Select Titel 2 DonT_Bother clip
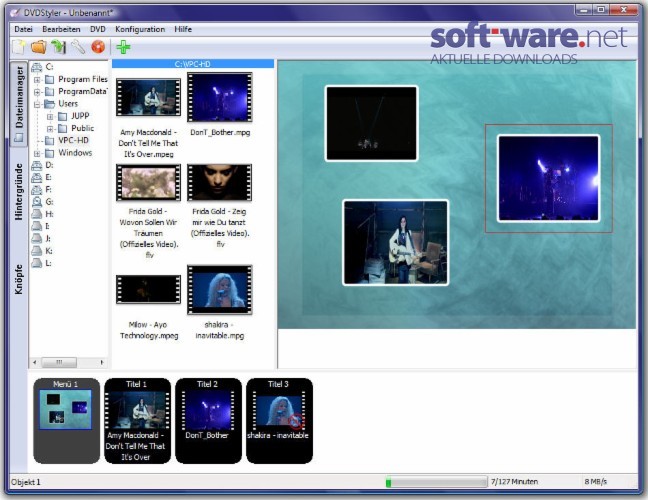The image size is (648, 500). [208, 420]
